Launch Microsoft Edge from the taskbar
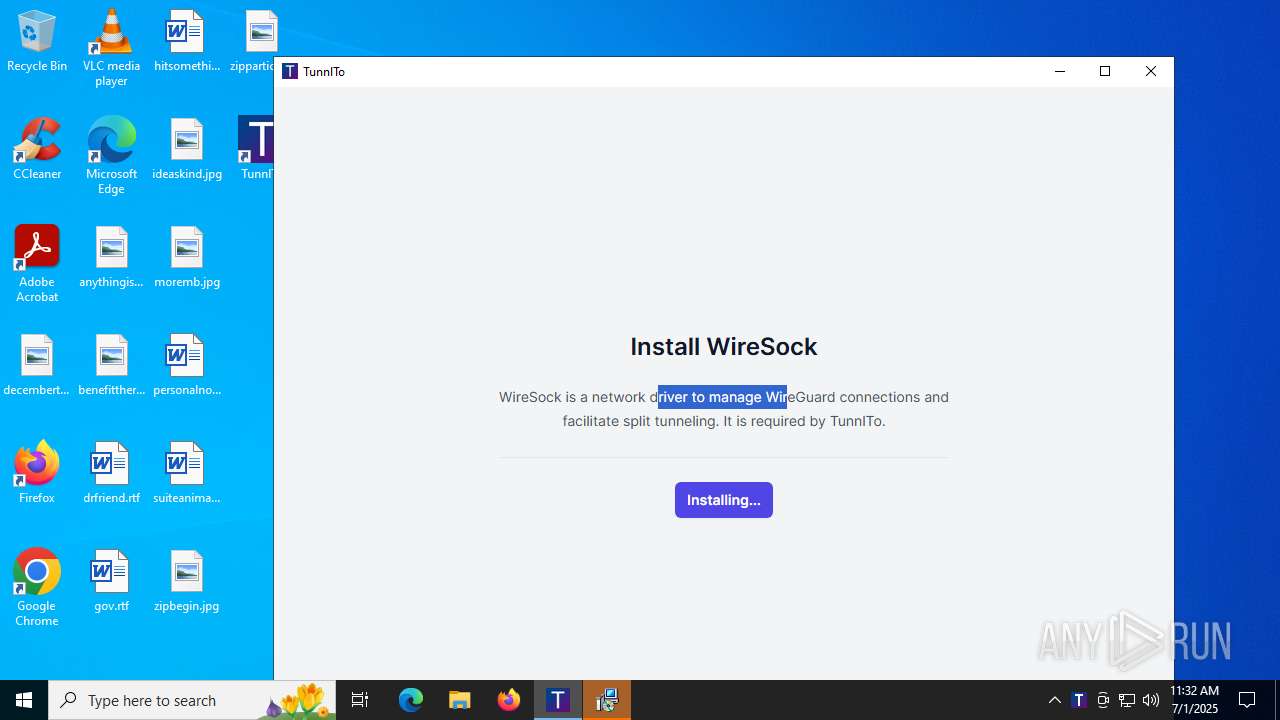Image resolution: width=1280 pixels, height=720 pixels. (411, 700)
